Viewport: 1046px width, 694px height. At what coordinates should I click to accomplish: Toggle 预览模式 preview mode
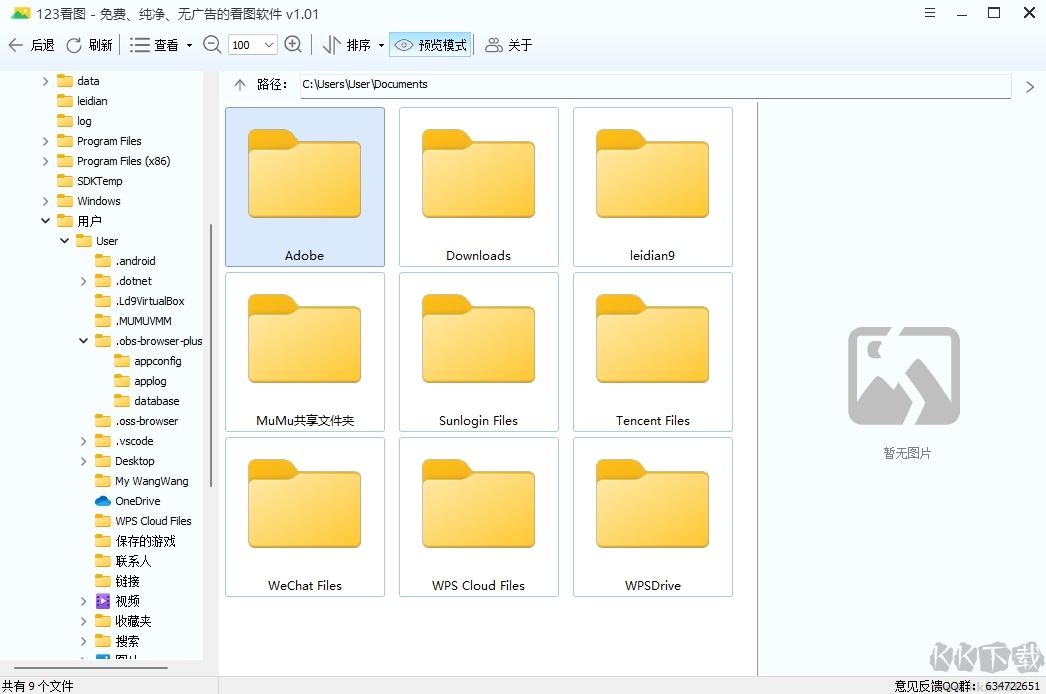pos(430,45)
